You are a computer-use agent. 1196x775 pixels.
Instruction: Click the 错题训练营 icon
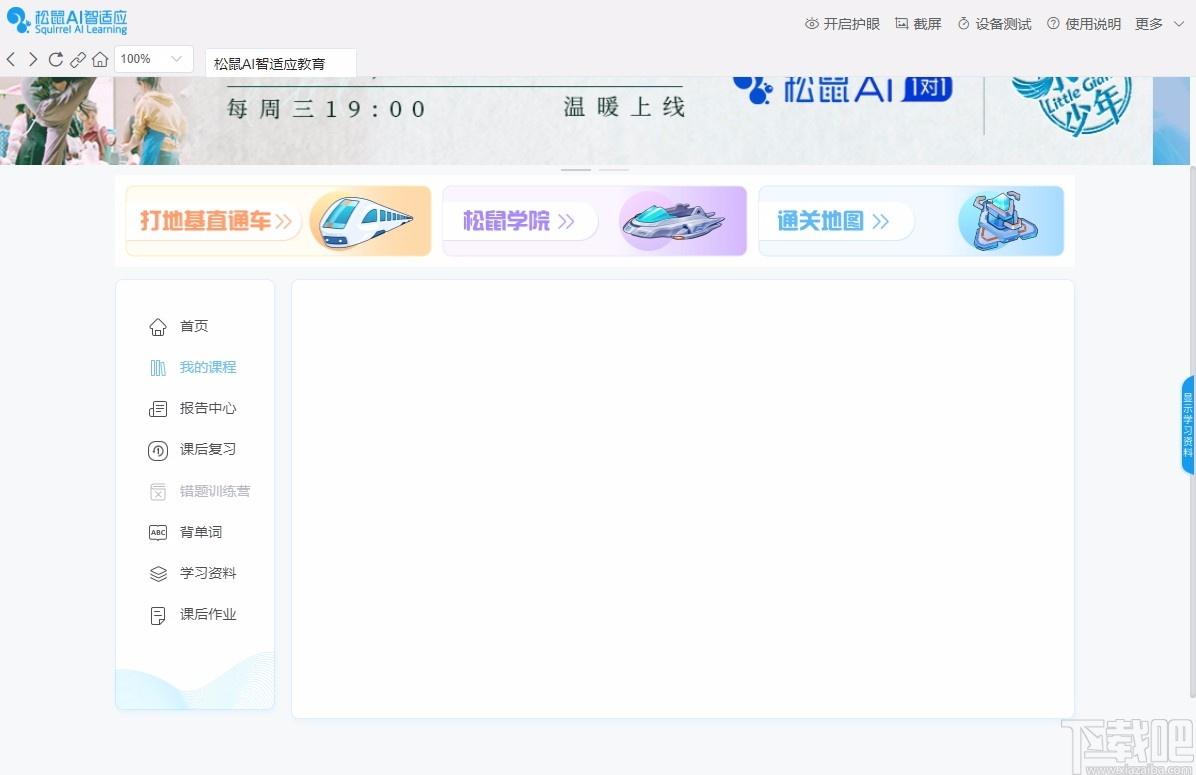pyautogui.click(x=158, y=492)
